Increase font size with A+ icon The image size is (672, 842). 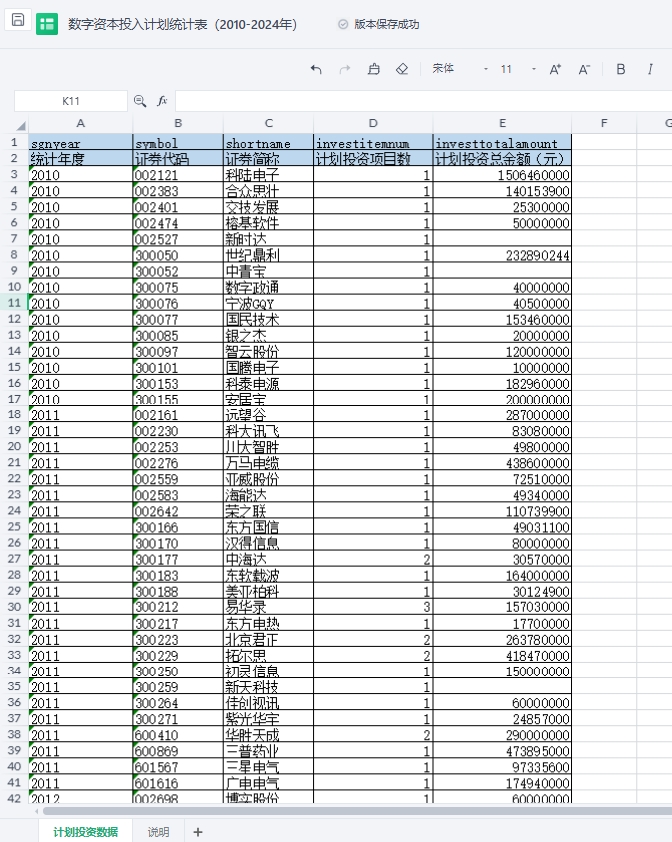pyautogui.click(x=555, y=69)
